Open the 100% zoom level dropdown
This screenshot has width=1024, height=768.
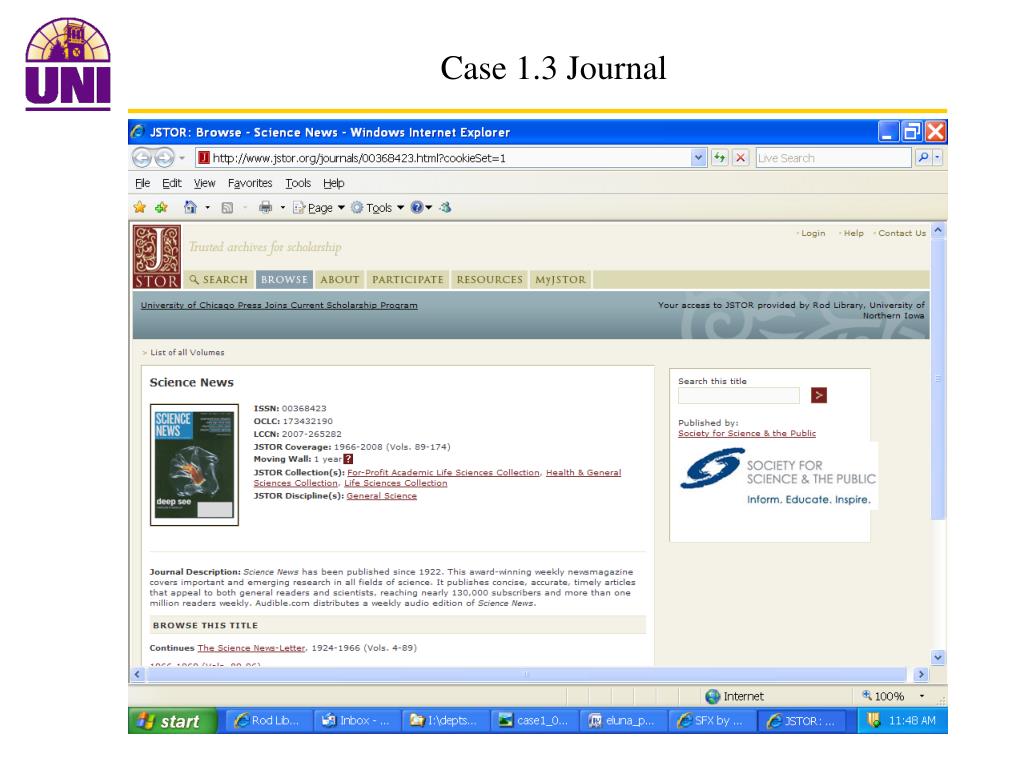pos(921,696)
